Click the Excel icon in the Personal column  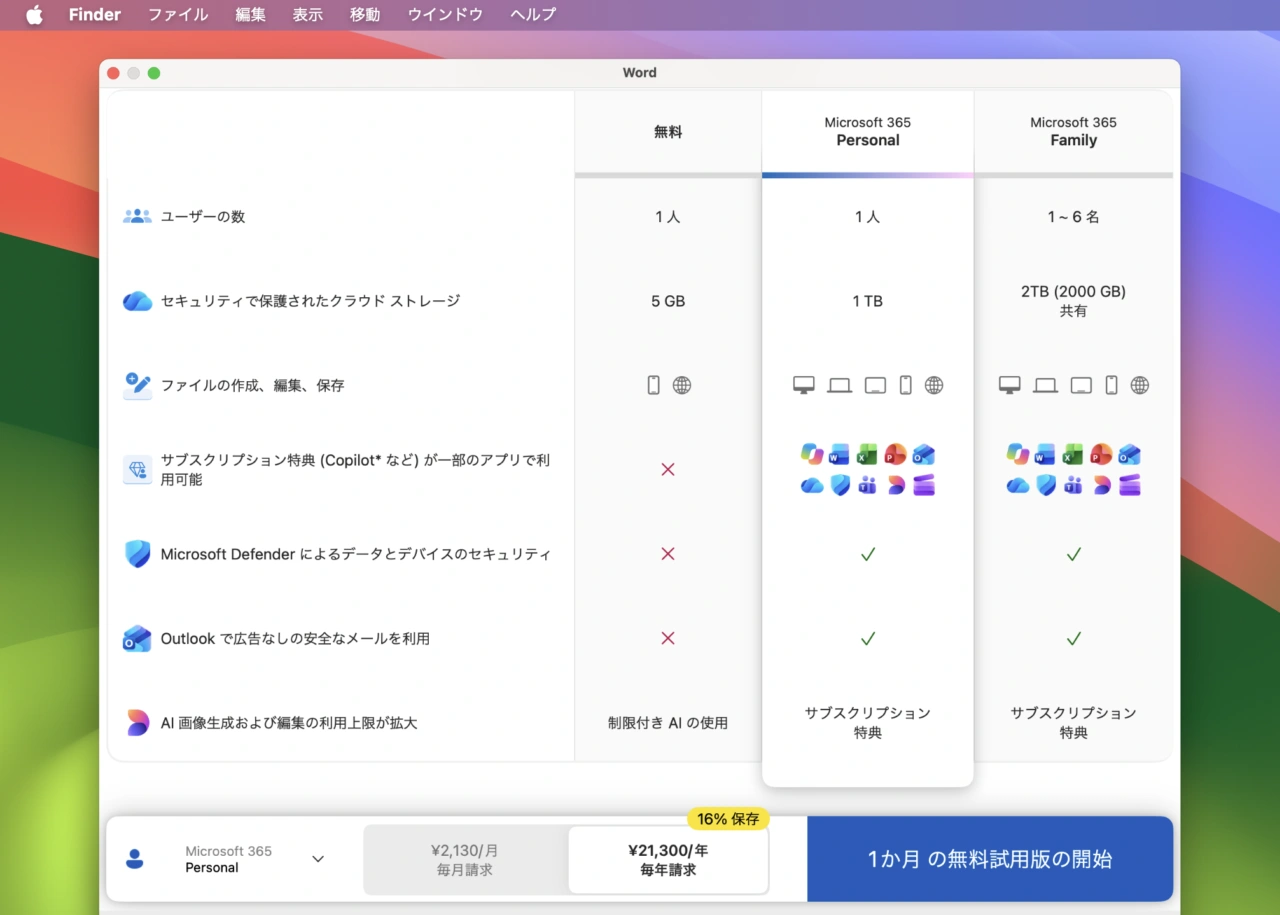tap(868, 454)
